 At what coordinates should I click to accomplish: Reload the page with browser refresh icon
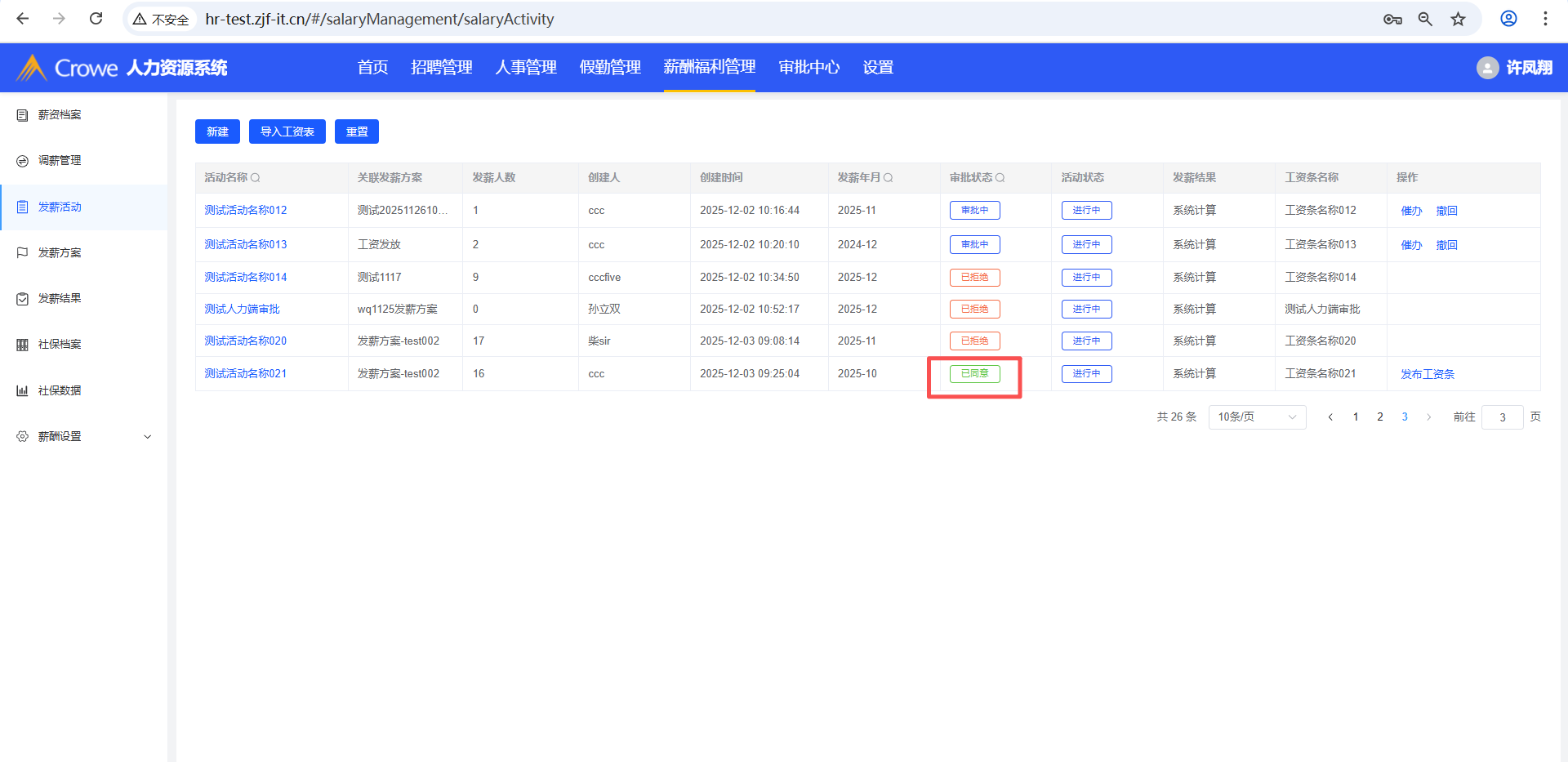coord(96,19)
